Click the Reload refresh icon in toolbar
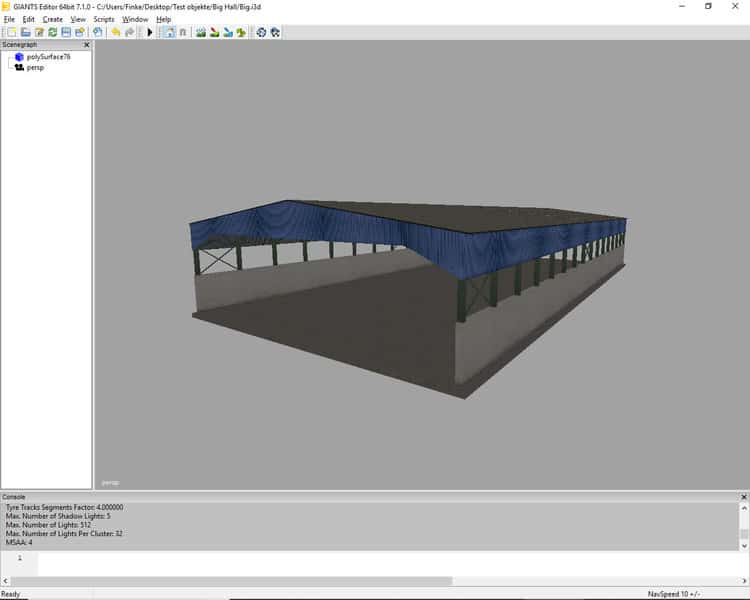The width and height of the screenshot is (750, 600). [x=52, y=32]
